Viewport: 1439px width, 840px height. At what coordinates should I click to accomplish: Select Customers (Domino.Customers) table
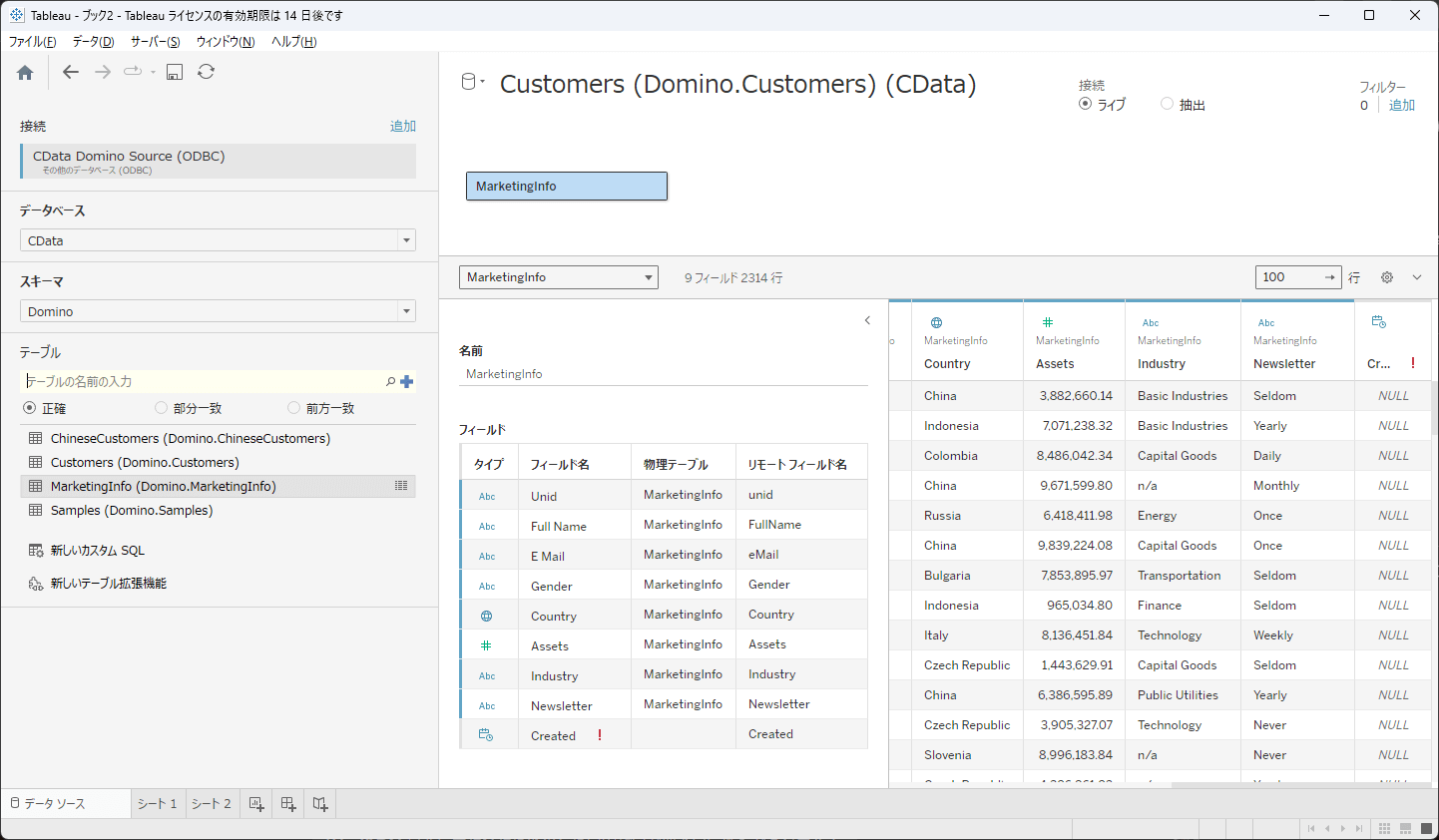(x=218, y=462)
